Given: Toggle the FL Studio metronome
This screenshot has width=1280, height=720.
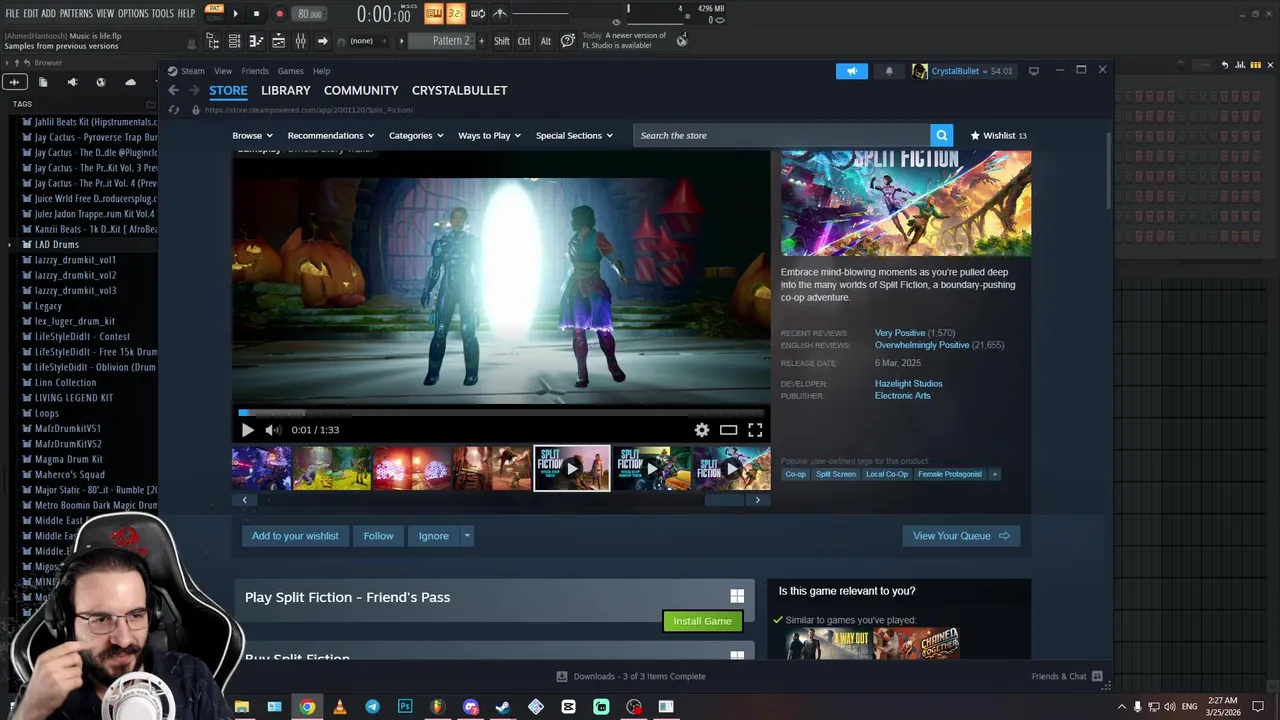Looking at the screenshot, I should (500, 13).
